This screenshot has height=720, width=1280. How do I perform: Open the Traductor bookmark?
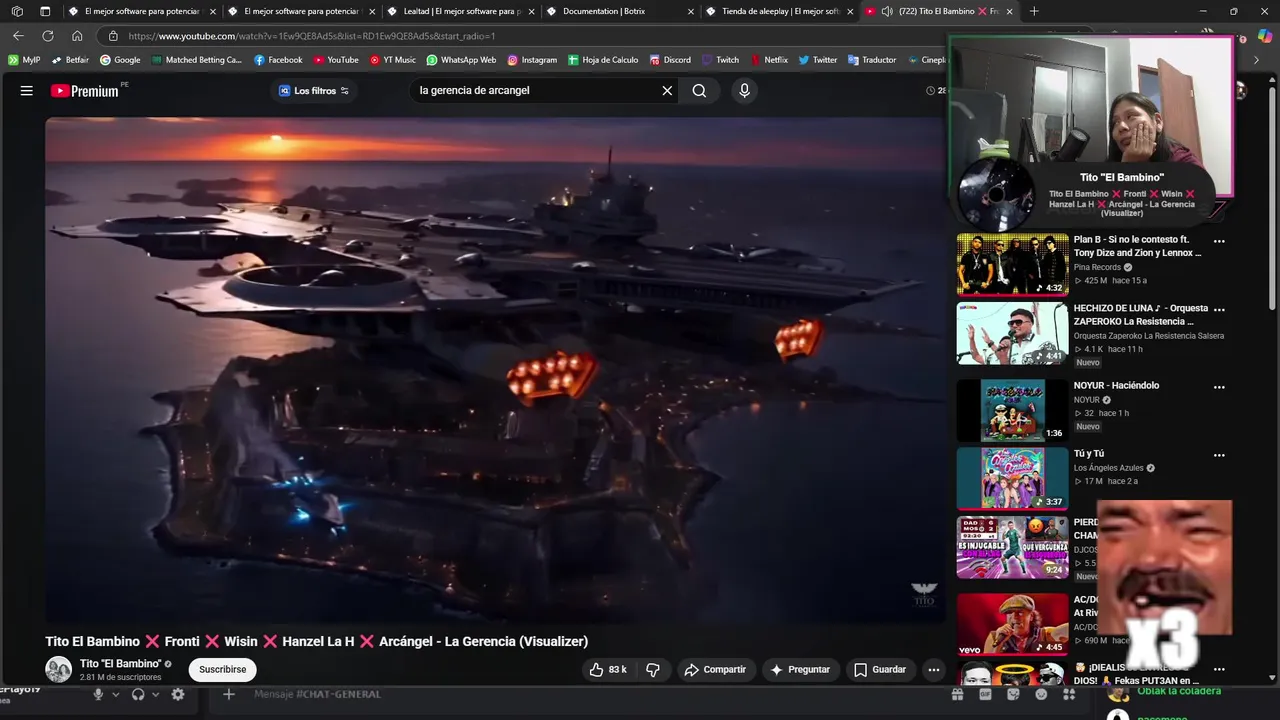[872, 60]
